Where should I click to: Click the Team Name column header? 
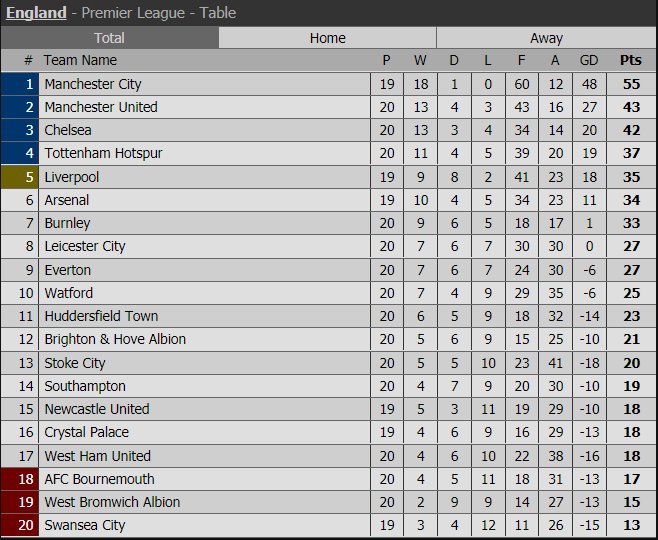(80, 61)
